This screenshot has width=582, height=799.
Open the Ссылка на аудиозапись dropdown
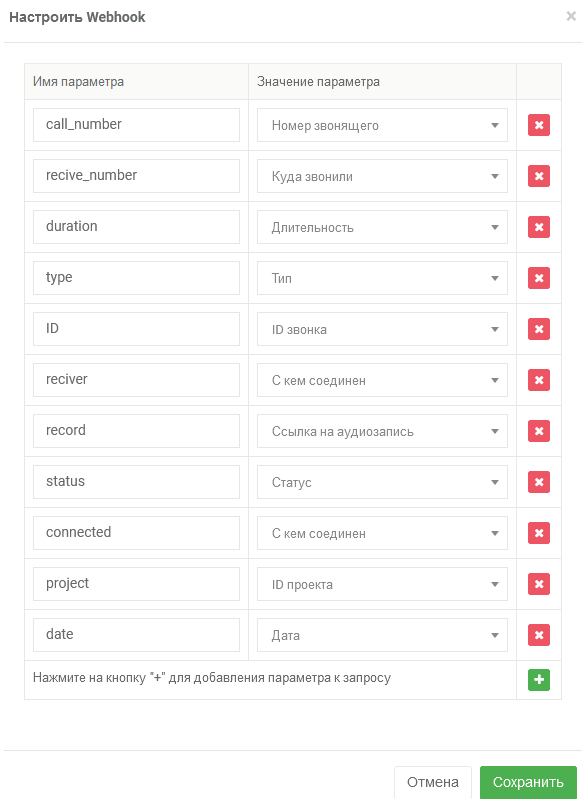click(382, 431)
